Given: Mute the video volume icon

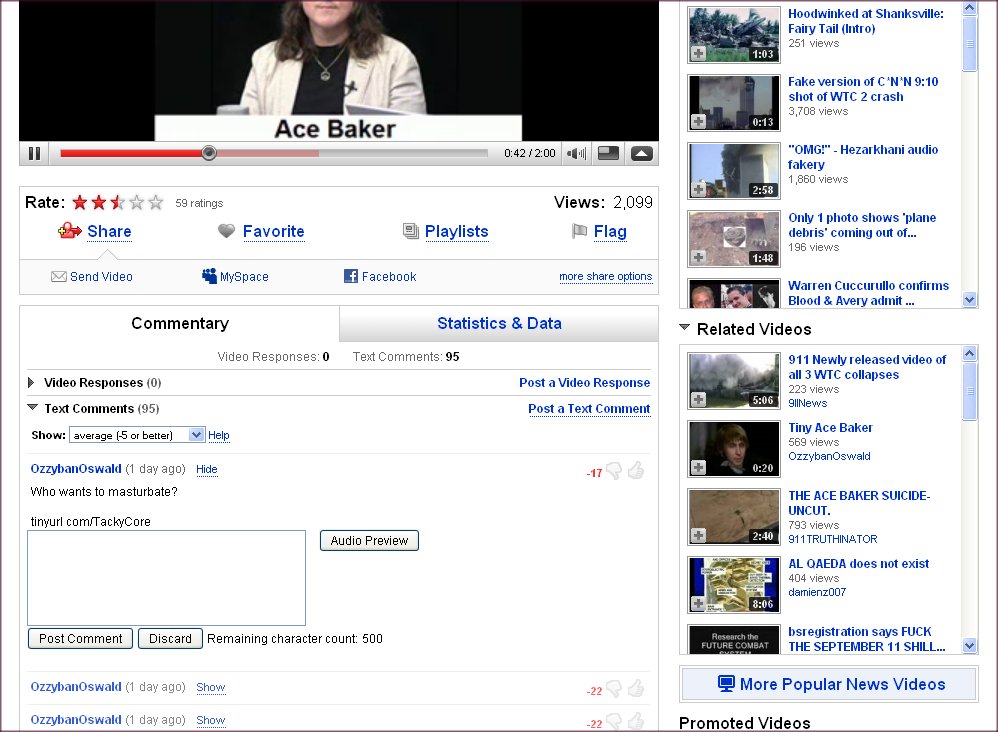Looking at the screenshot, I should pos(576,153).
